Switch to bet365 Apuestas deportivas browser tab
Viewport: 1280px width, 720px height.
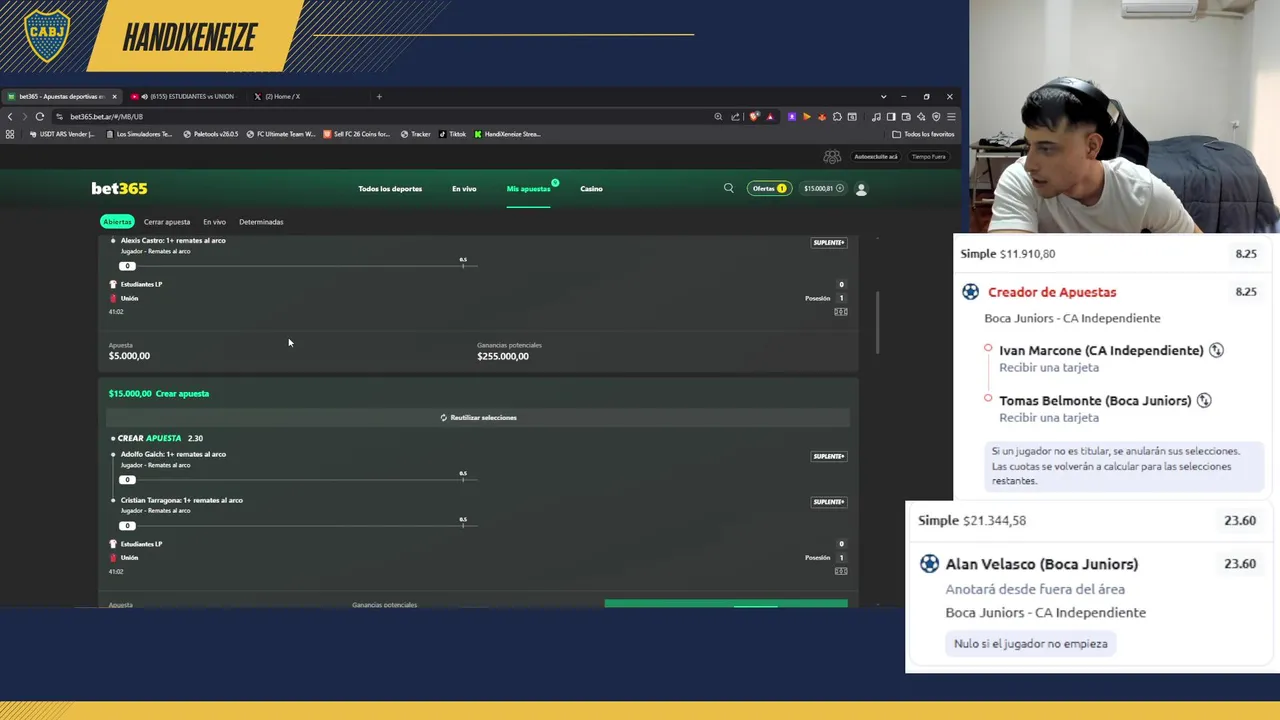61,97
